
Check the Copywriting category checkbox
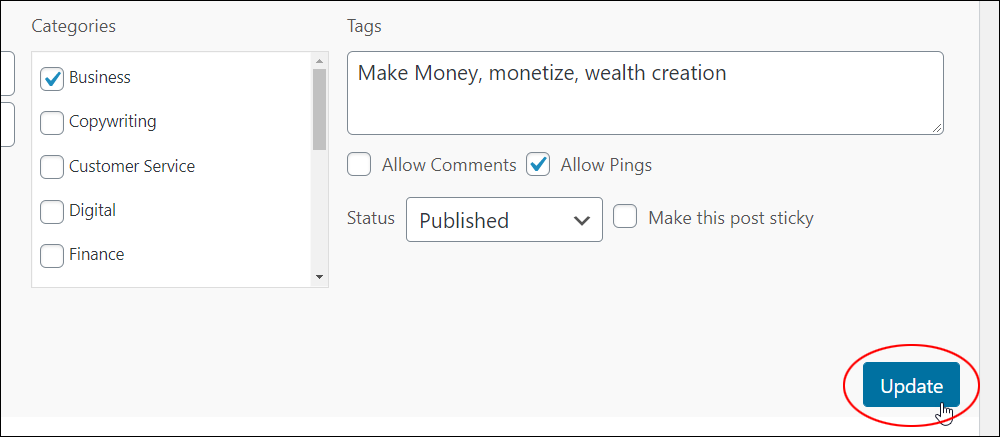point(52,123)
